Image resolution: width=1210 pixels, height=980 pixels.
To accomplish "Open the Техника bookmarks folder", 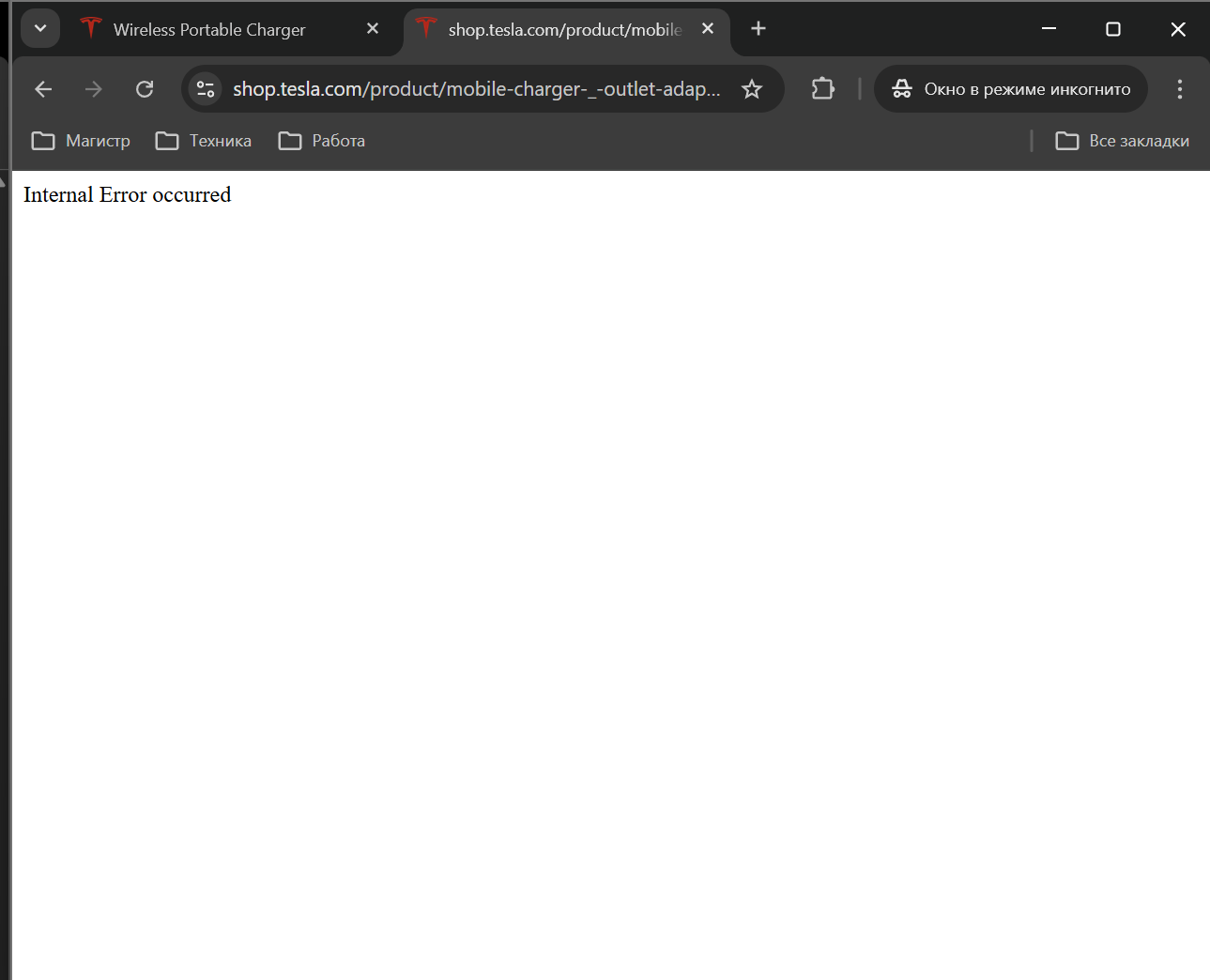I will [204, 141].
